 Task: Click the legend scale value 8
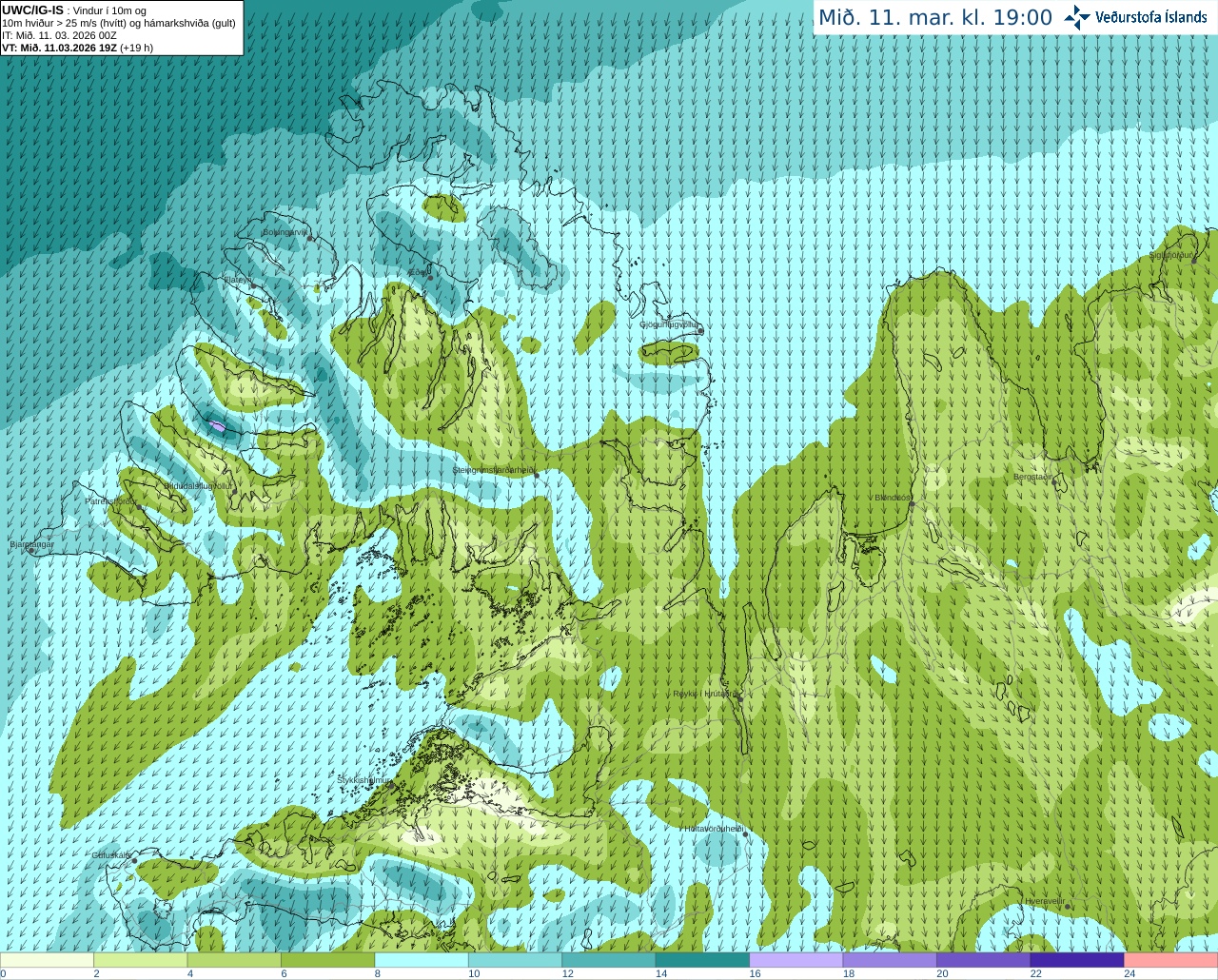378,973
